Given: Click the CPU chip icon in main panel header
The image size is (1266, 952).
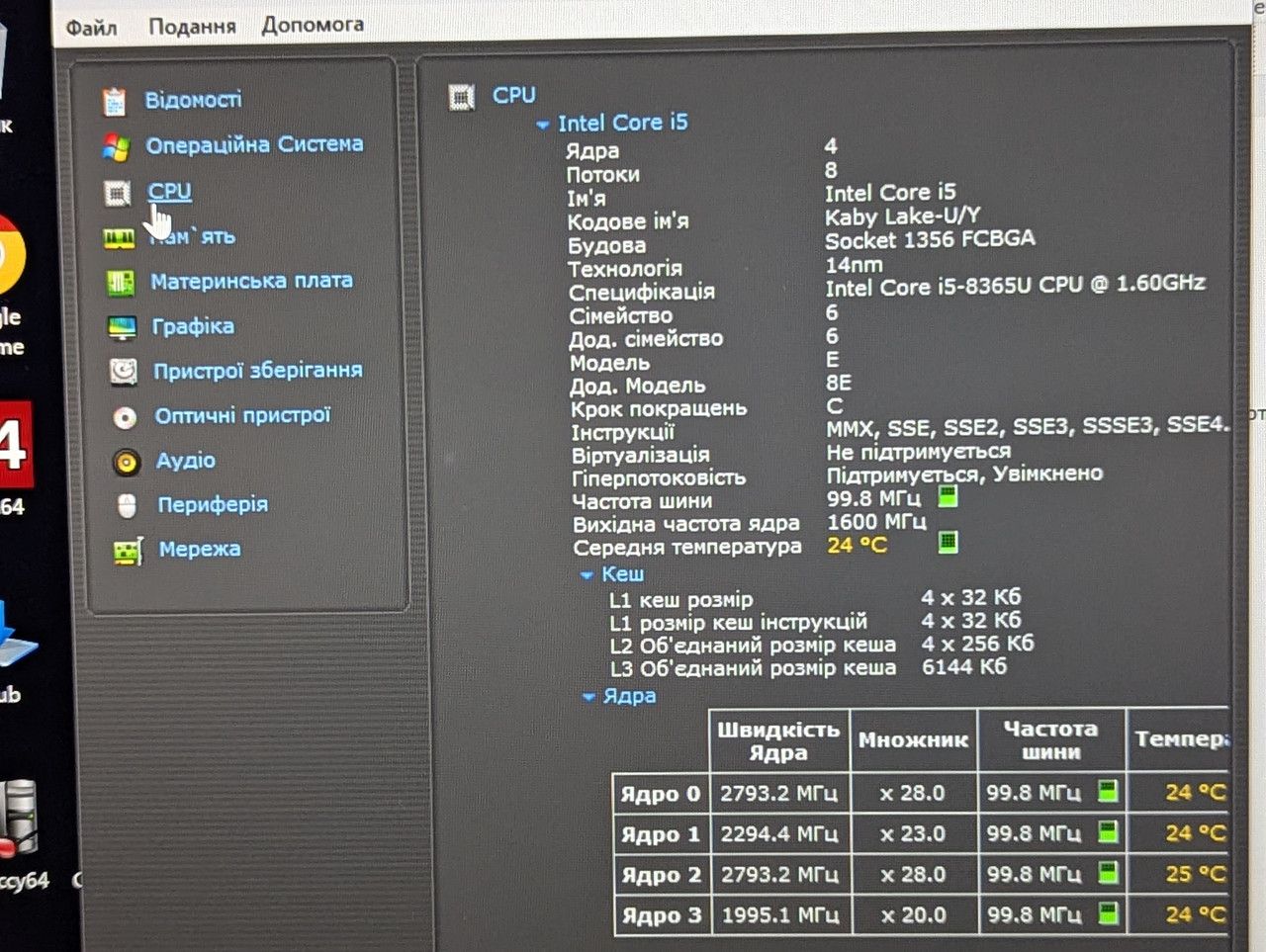Looking at the screenshot, I should 462,97.
